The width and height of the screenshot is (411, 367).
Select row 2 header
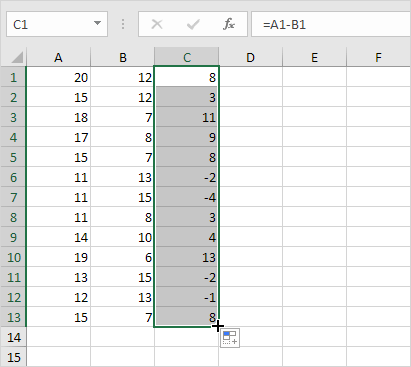pos(13,97)
